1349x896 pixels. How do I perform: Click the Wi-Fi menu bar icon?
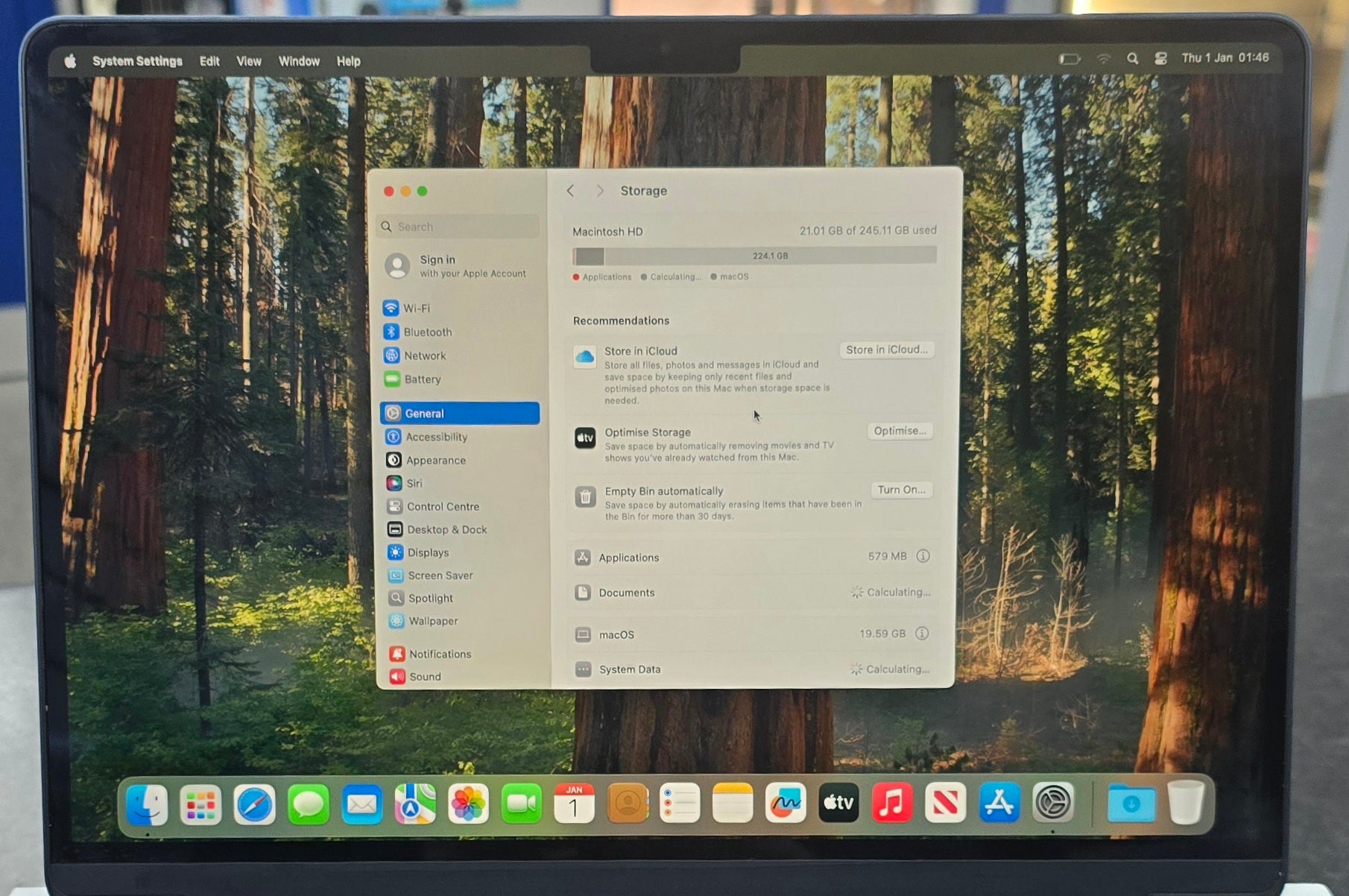[x=1104, y=58]
